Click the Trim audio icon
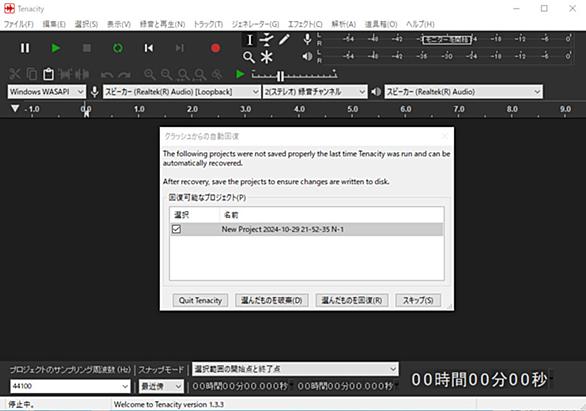Viewport: 586px width, 411px height. (x=65, y=74)
